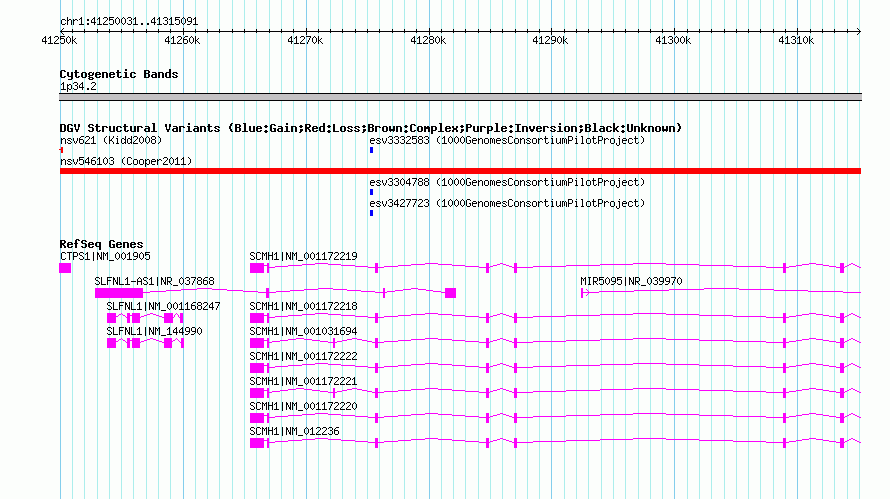890x499 pixels.
Task: Select SCMH1|NM_001172221 transcript label
Action: click(303, 381)
